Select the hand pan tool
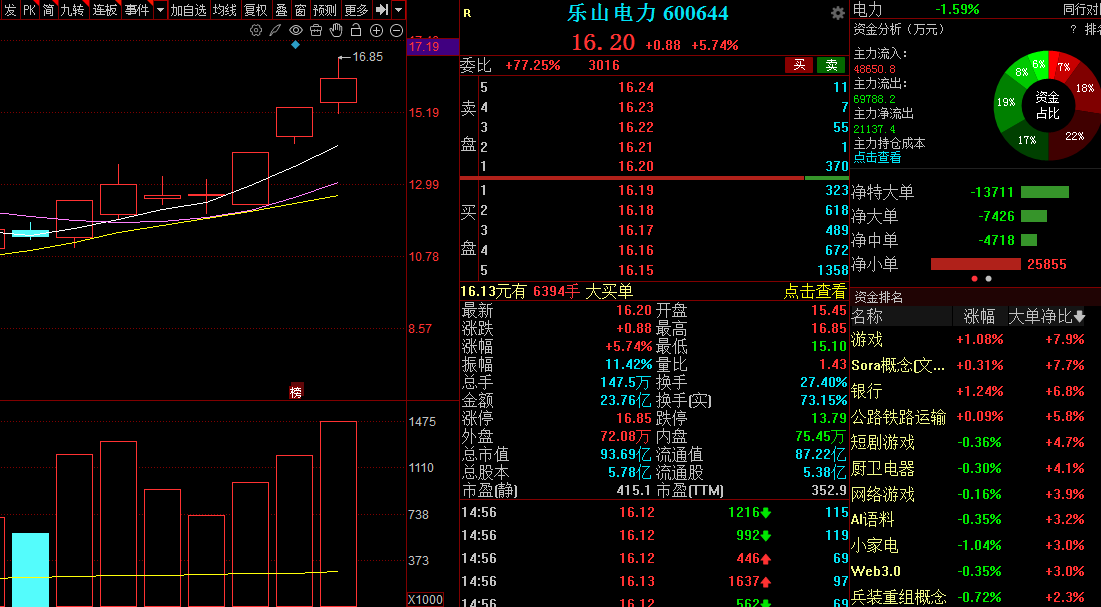The image size is (1101, 607). point(336,30)
